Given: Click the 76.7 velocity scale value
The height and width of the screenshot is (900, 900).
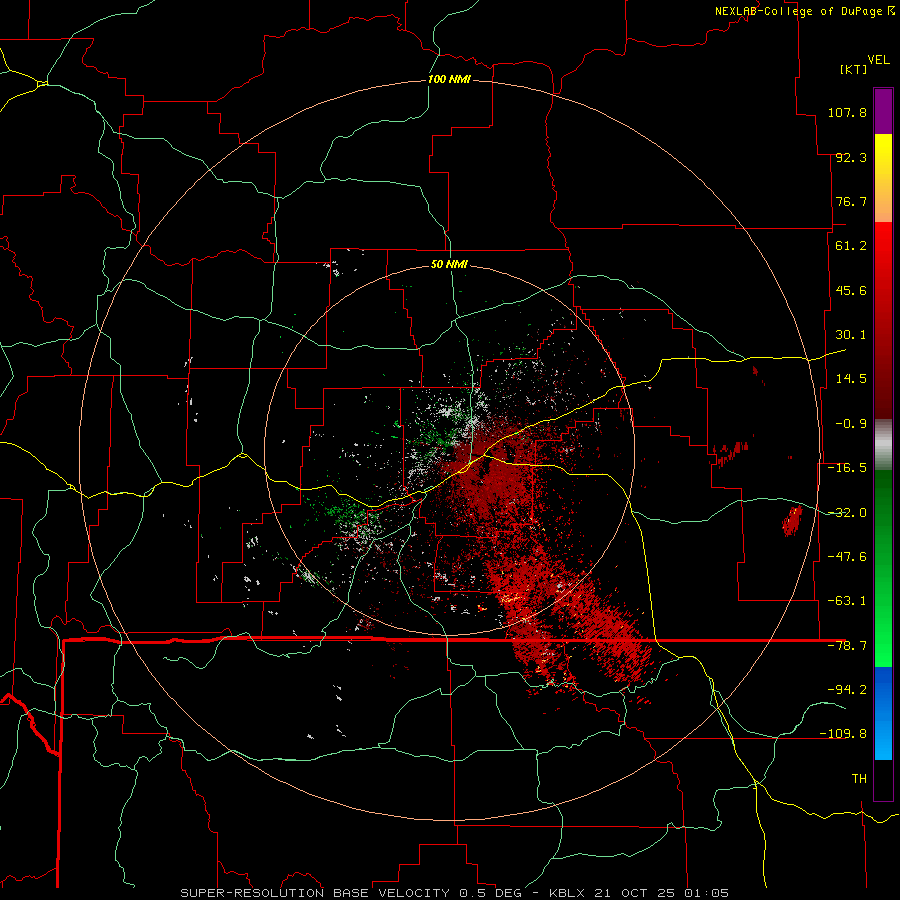Looking at the screenshot, I should [851, 201].
